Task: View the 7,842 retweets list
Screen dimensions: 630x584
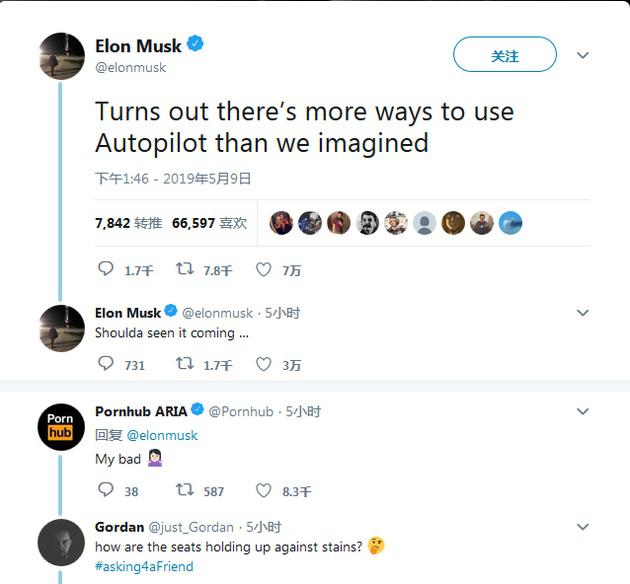Action: (129, 223)
